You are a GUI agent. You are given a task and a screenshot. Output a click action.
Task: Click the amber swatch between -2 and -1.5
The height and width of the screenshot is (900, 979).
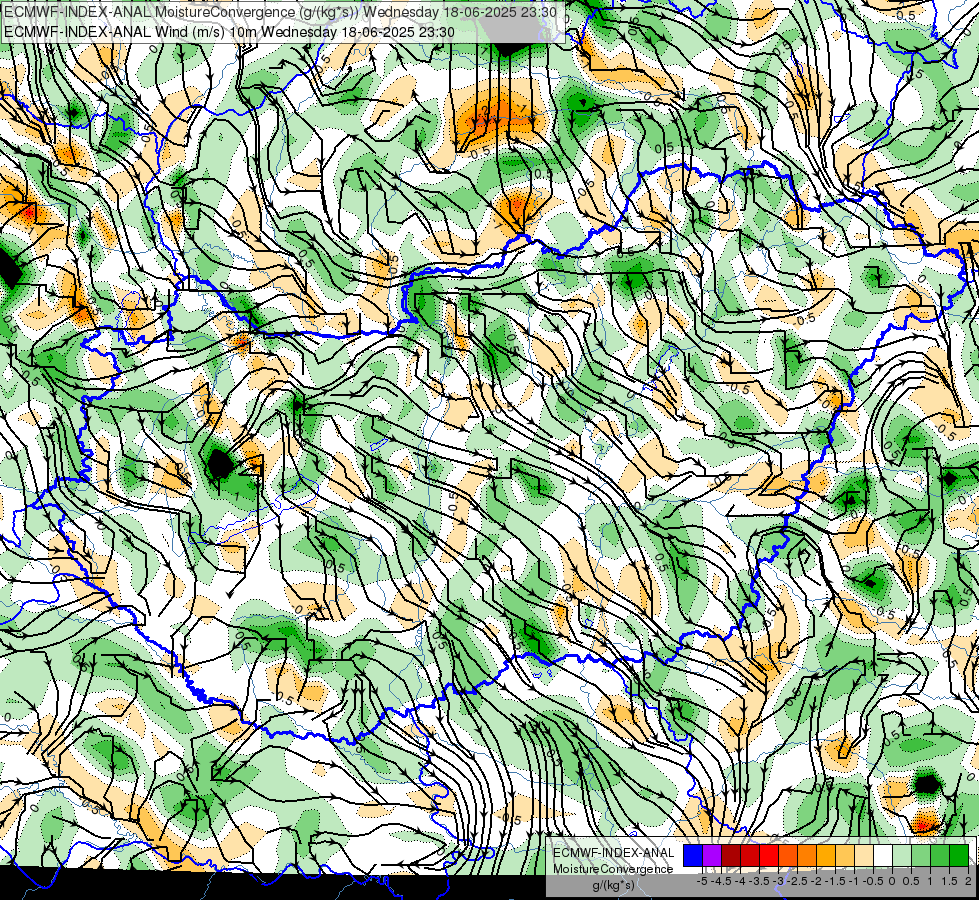pyautogui.click(x=826, y=856)
